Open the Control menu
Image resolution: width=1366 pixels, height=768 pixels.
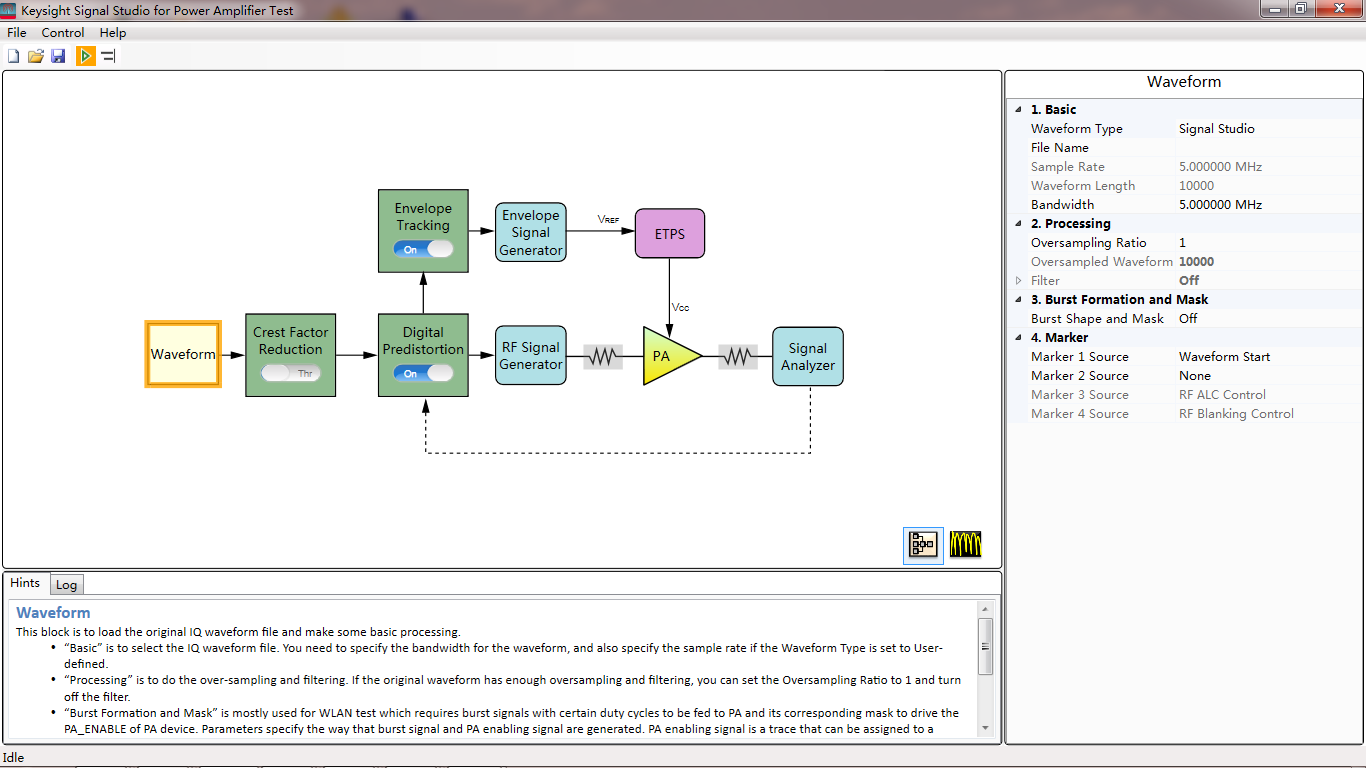click(x=63, y=33)
